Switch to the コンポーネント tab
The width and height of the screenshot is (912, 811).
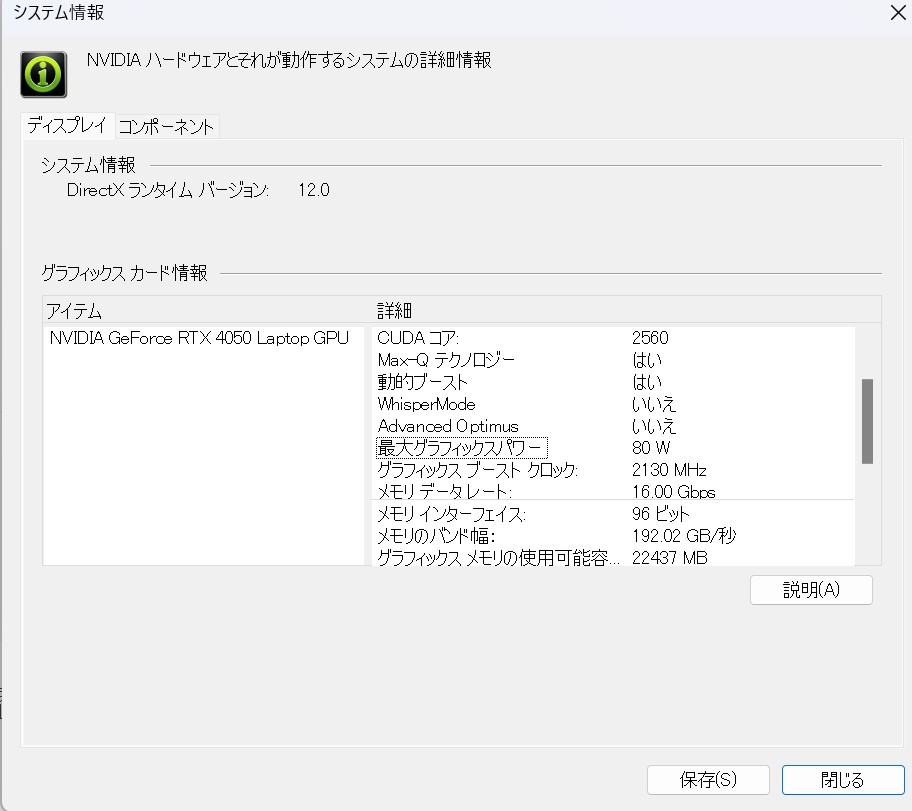166,126
